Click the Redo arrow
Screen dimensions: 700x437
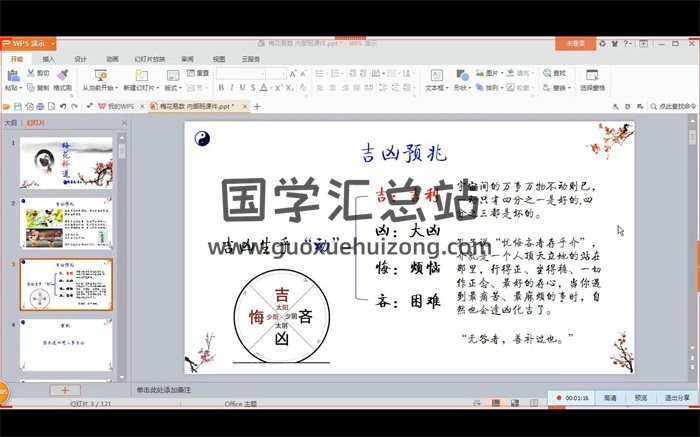(75, 106)
